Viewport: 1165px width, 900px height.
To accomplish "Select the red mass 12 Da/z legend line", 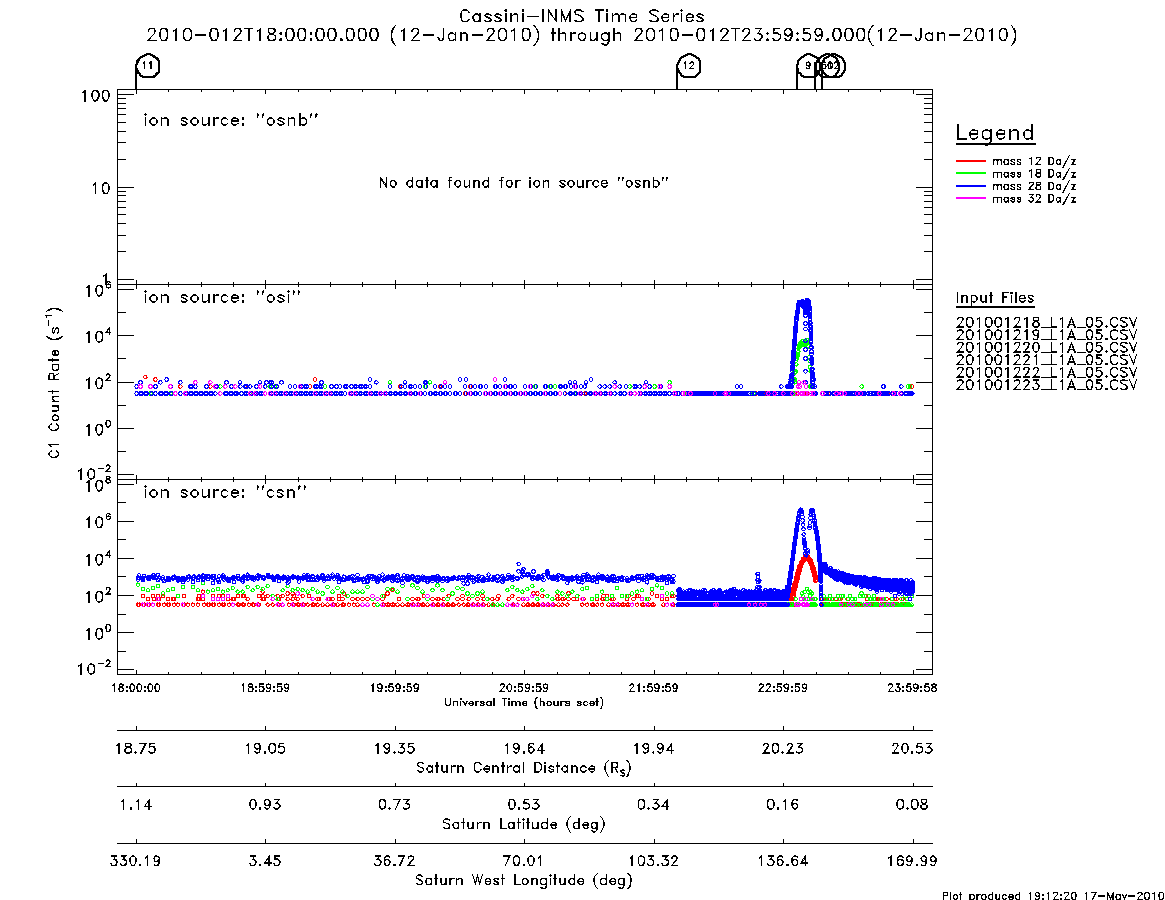I will pyautogui.click(x=970, y=161).
